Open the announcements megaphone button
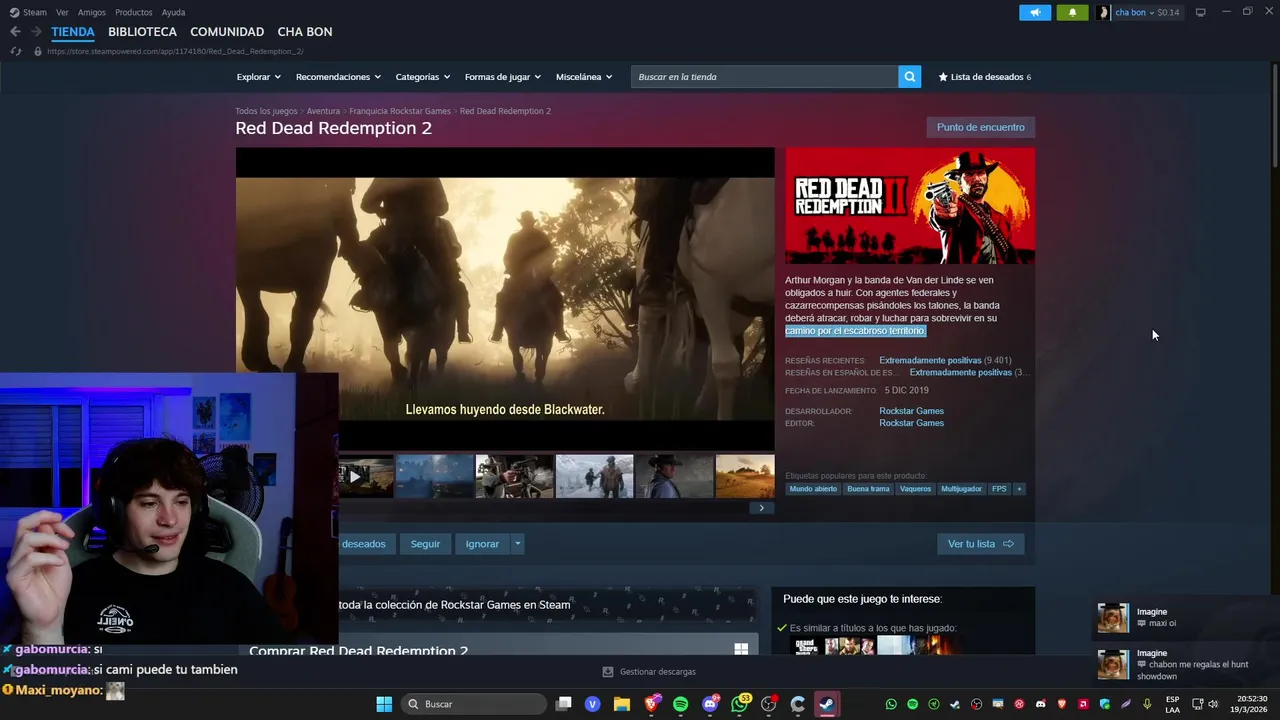Image resolution: width=1280 pixels, height=720 pixels. (1035, 12)
